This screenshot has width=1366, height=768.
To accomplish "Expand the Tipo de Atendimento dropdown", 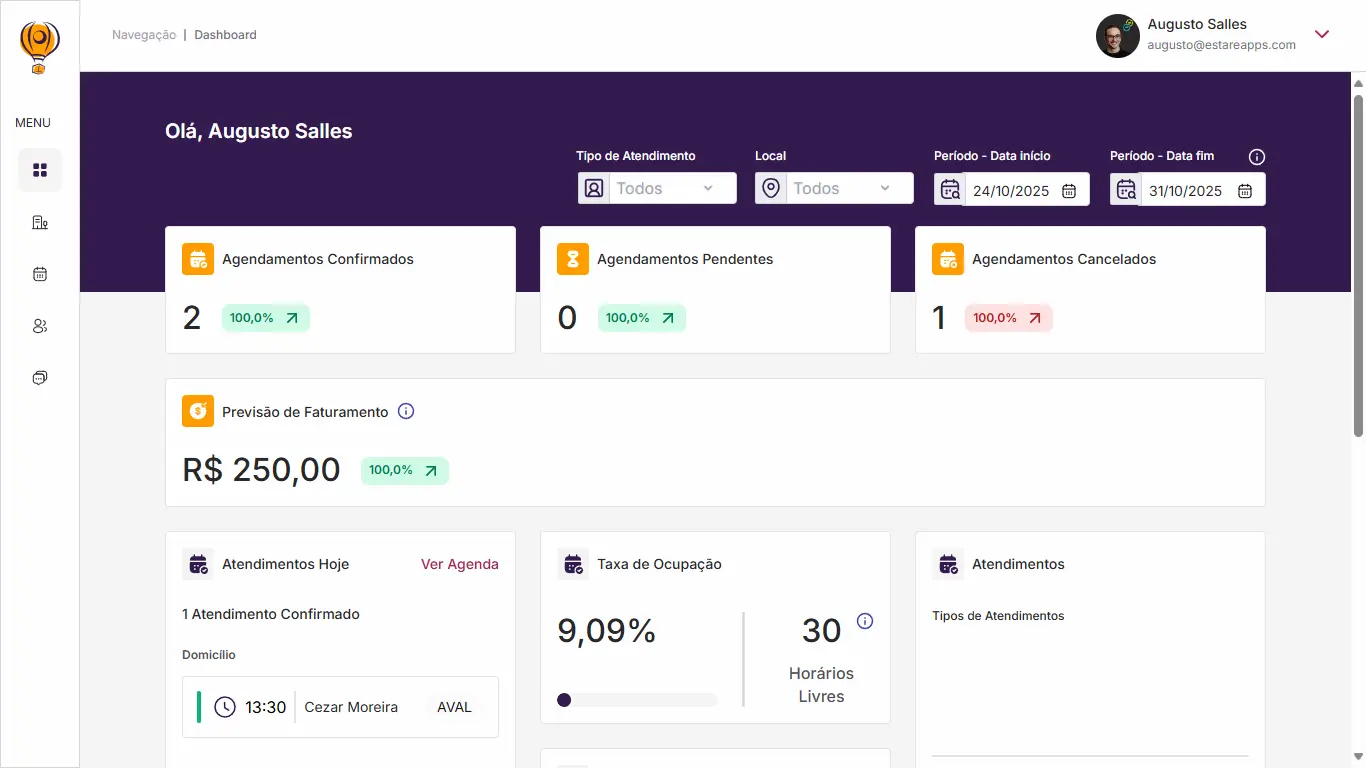I will [657, 188].
